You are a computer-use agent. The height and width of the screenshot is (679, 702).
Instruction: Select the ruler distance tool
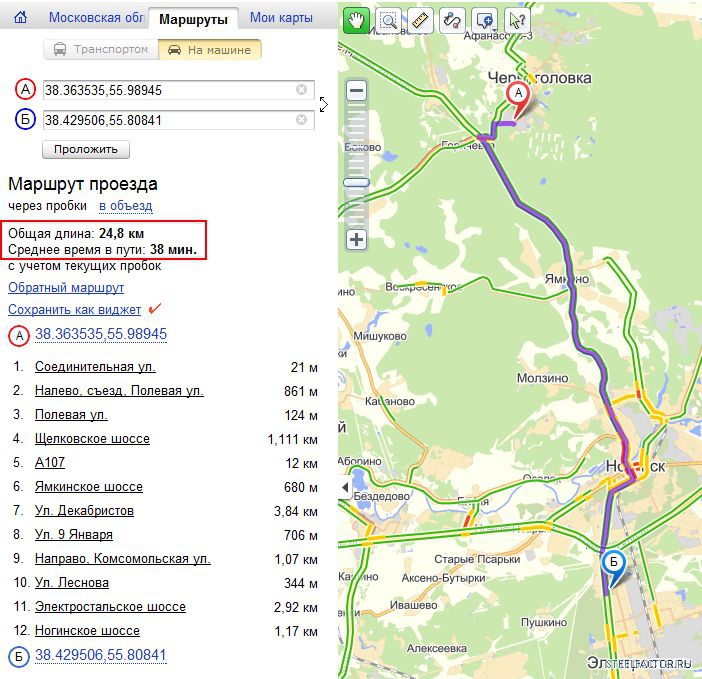point(421,20)
